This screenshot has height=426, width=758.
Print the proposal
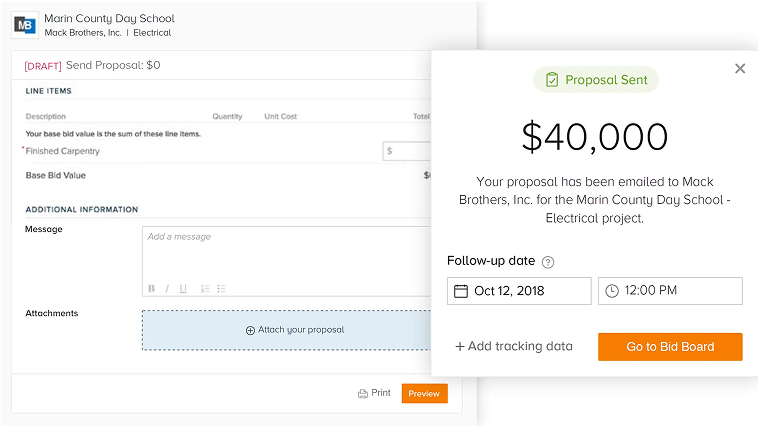point(374,393)
